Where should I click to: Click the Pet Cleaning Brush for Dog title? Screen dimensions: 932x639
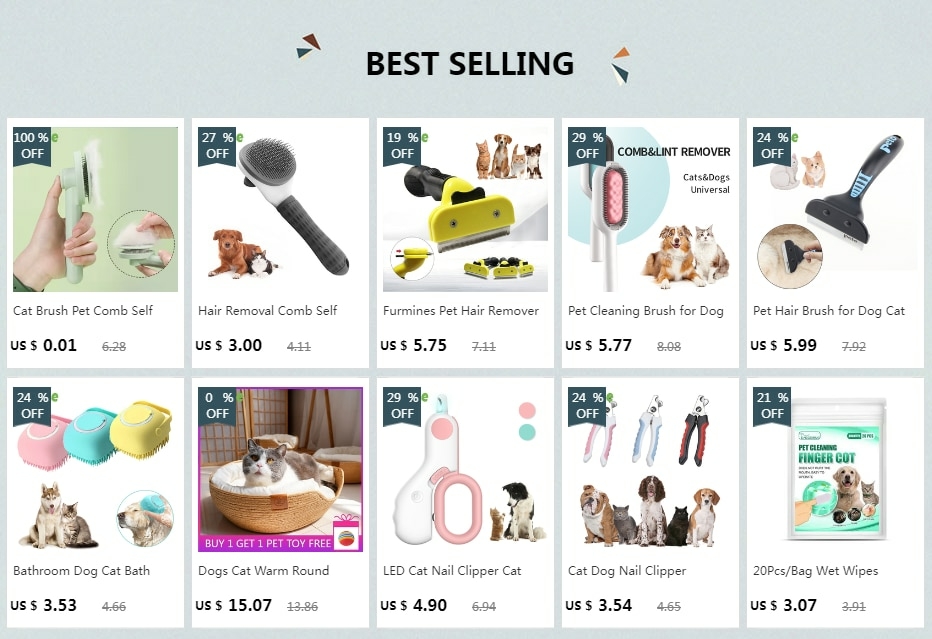tap(646, 311)
